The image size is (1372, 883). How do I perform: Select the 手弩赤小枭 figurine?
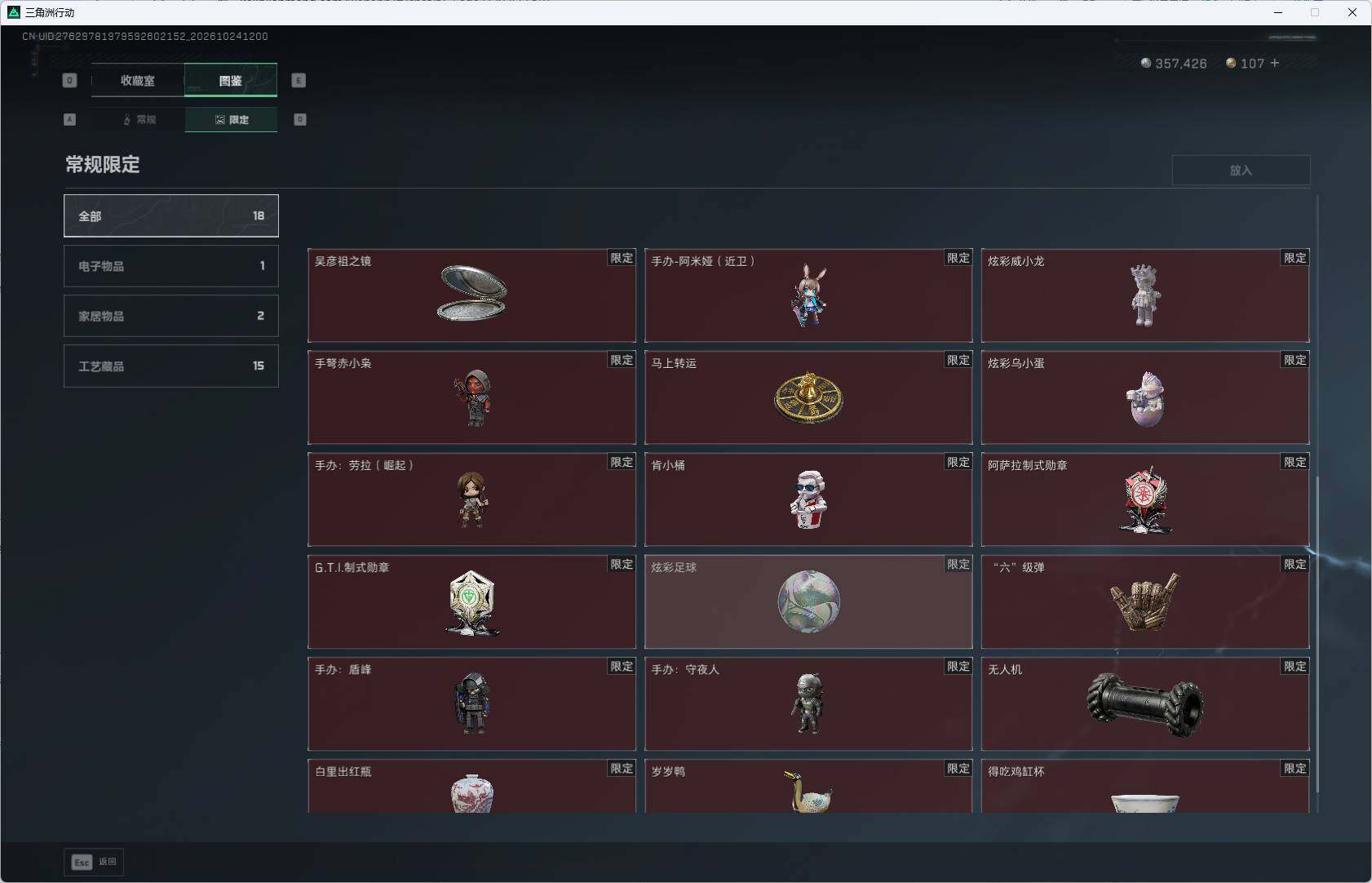click(x=471, y=397)
